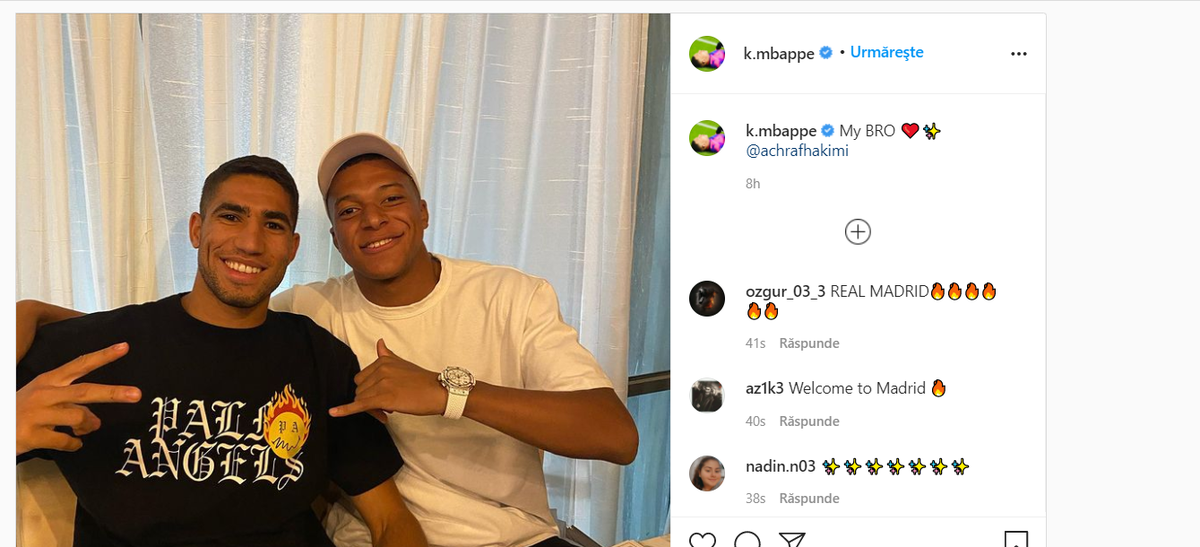This screenshot has width=1200, height=547.
Task: Open the comment bubble icon
Action: [x=747, y=540]
